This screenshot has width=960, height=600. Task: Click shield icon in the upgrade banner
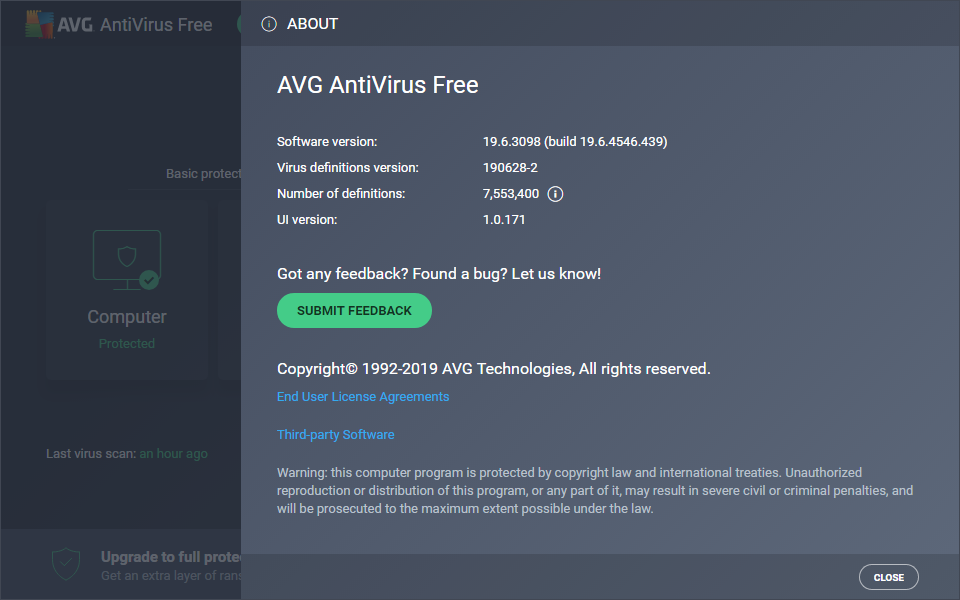(66, 564)
